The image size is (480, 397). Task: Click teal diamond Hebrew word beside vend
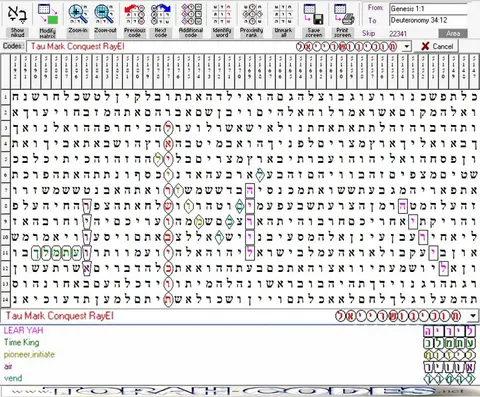[449, 379]
